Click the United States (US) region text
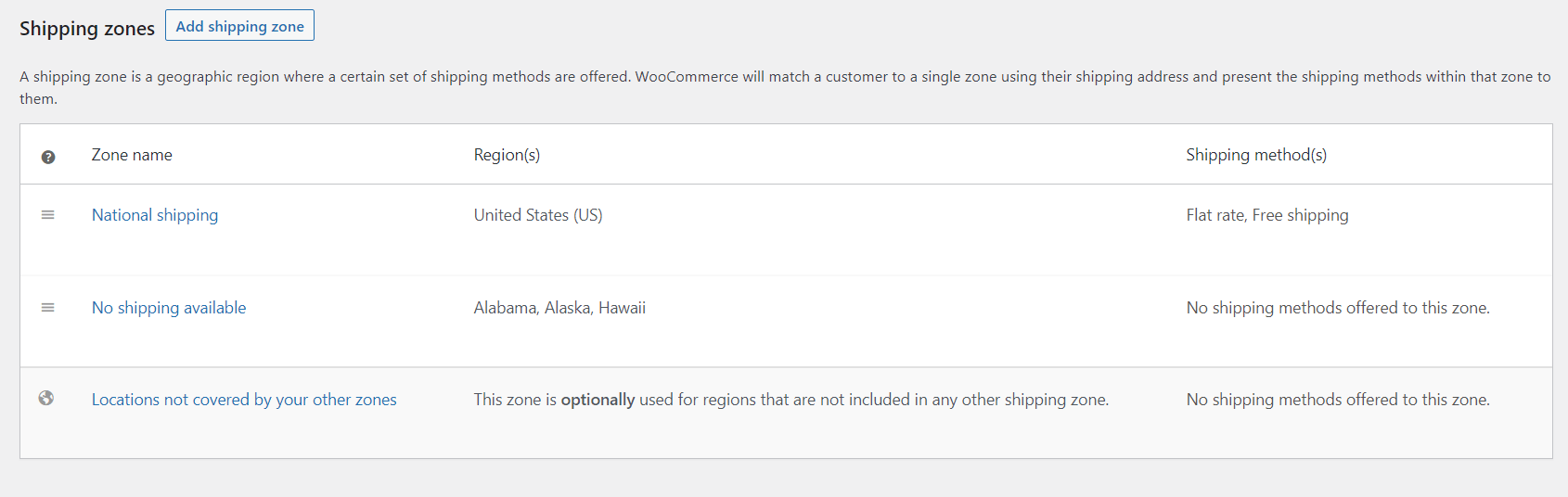 538,215
